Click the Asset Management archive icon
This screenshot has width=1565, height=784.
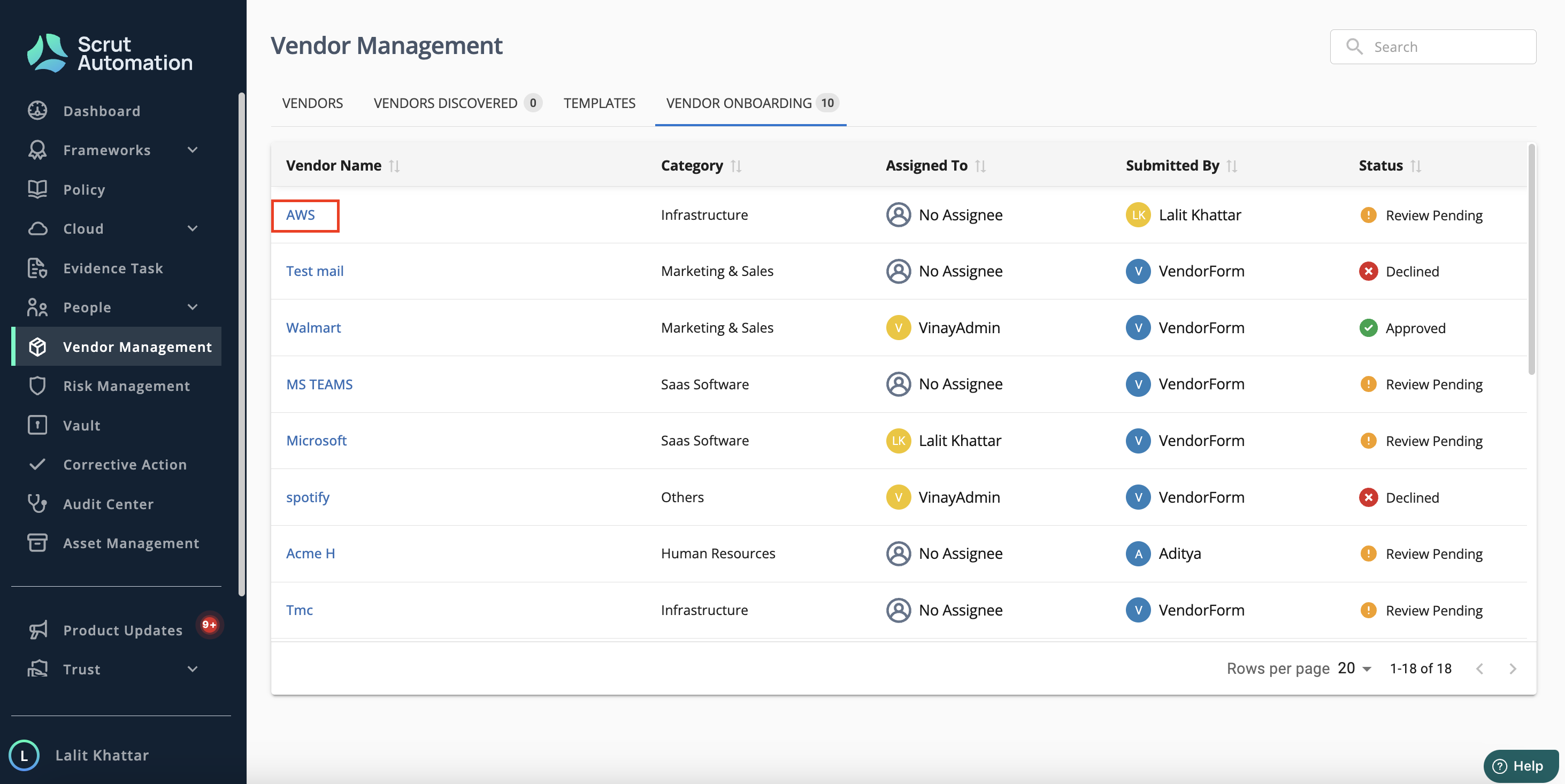pos(37,543)
